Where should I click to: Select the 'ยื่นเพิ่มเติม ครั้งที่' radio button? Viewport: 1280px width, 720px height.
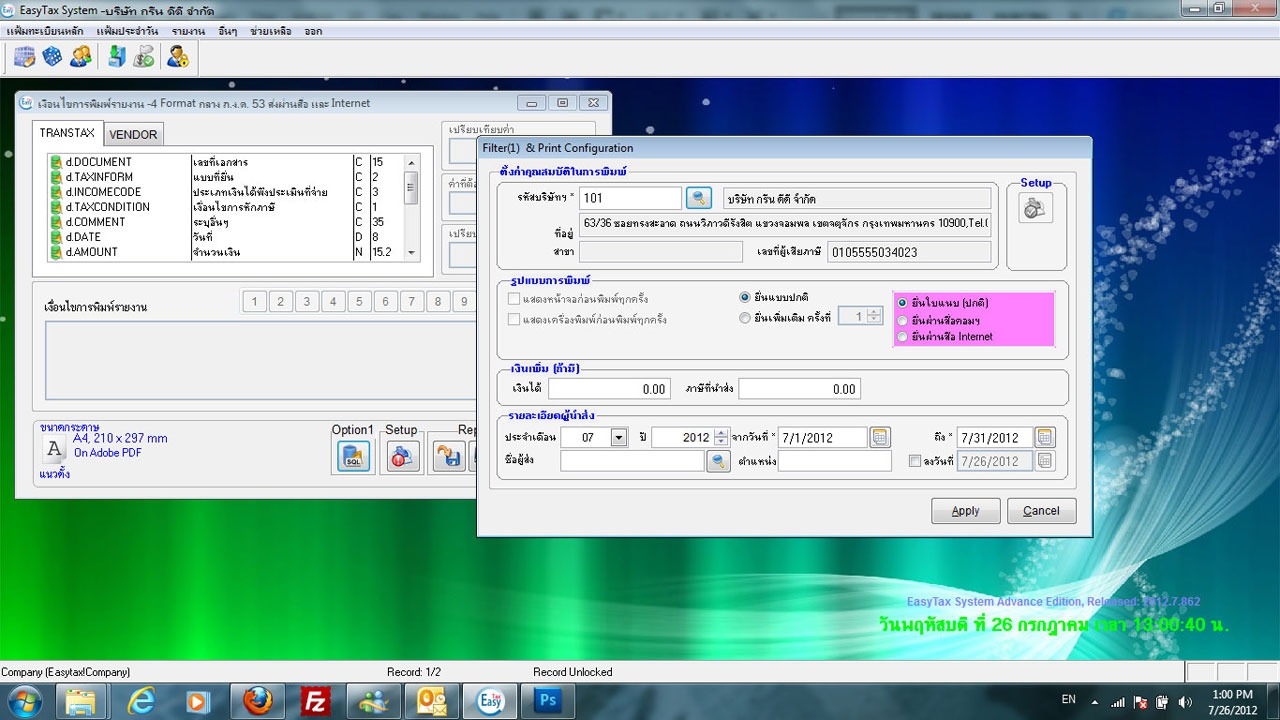tap(744, 318)
